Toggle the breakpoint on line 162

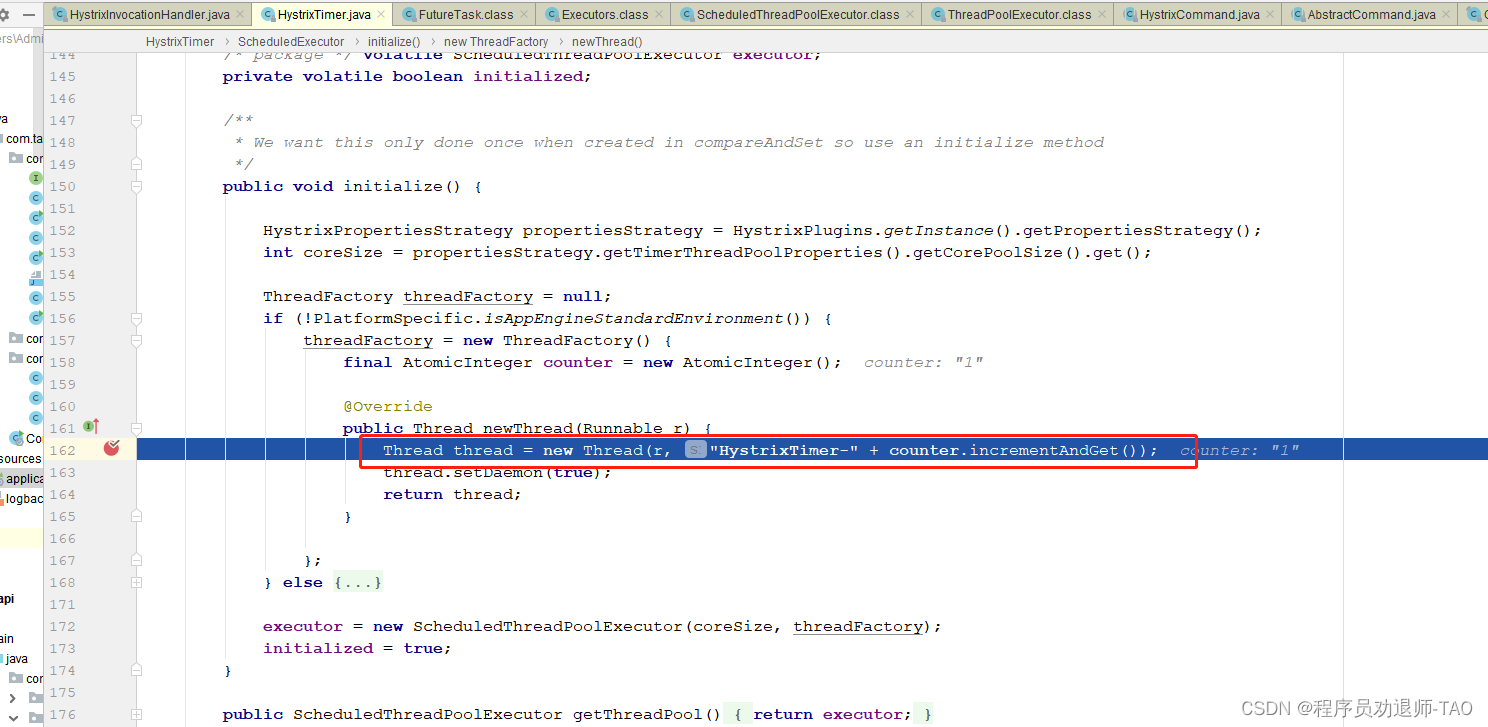pyautogui.click(x=112, y=449)
